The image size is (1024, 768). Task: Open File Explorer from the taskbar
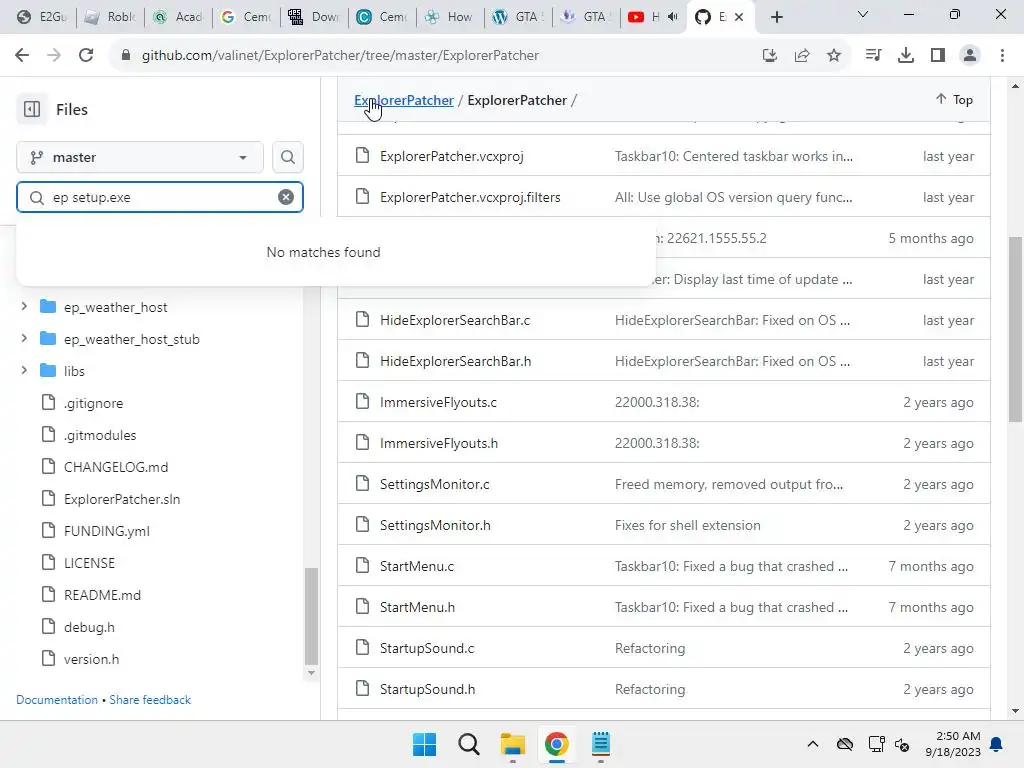[513, 744]
